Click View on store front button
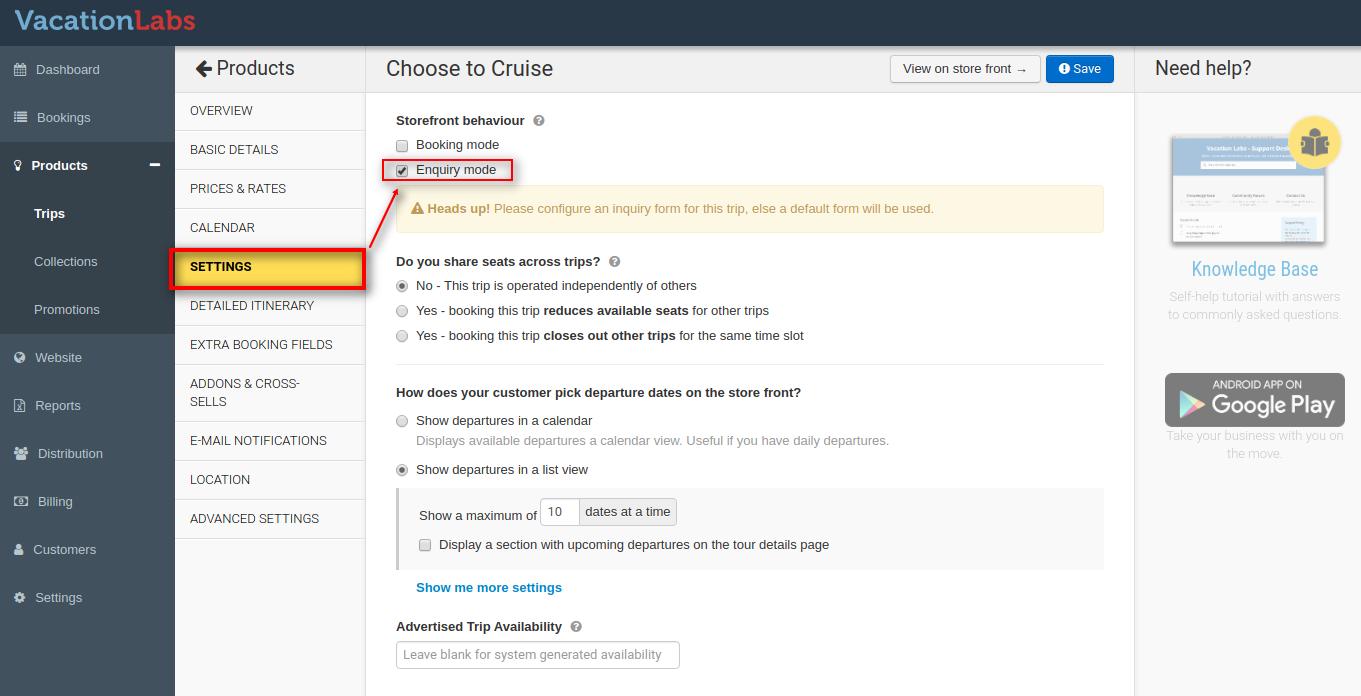 click(964, 69)
